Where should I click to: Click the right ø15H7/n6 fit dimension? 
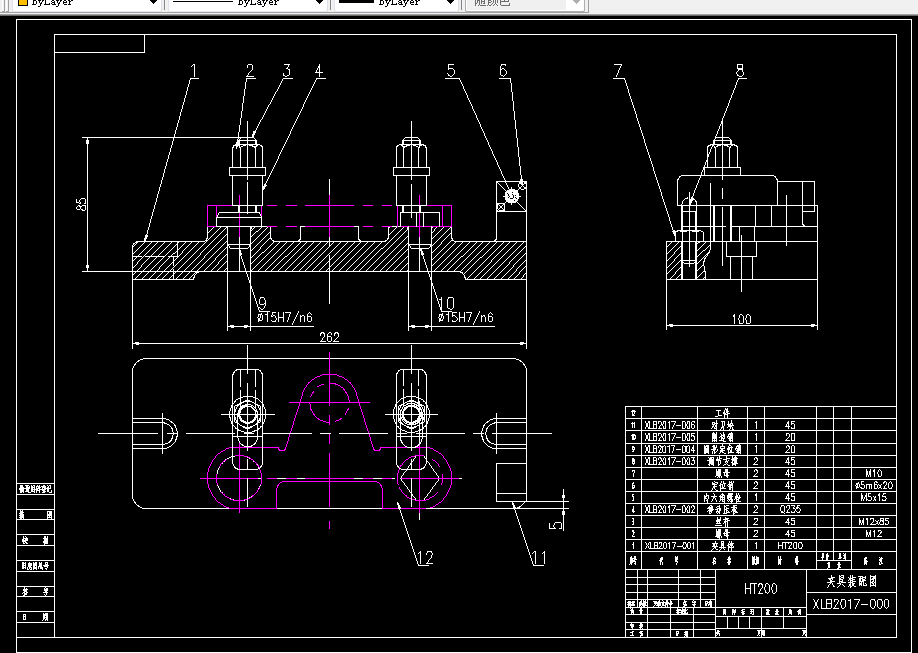[x=466, y=317]
